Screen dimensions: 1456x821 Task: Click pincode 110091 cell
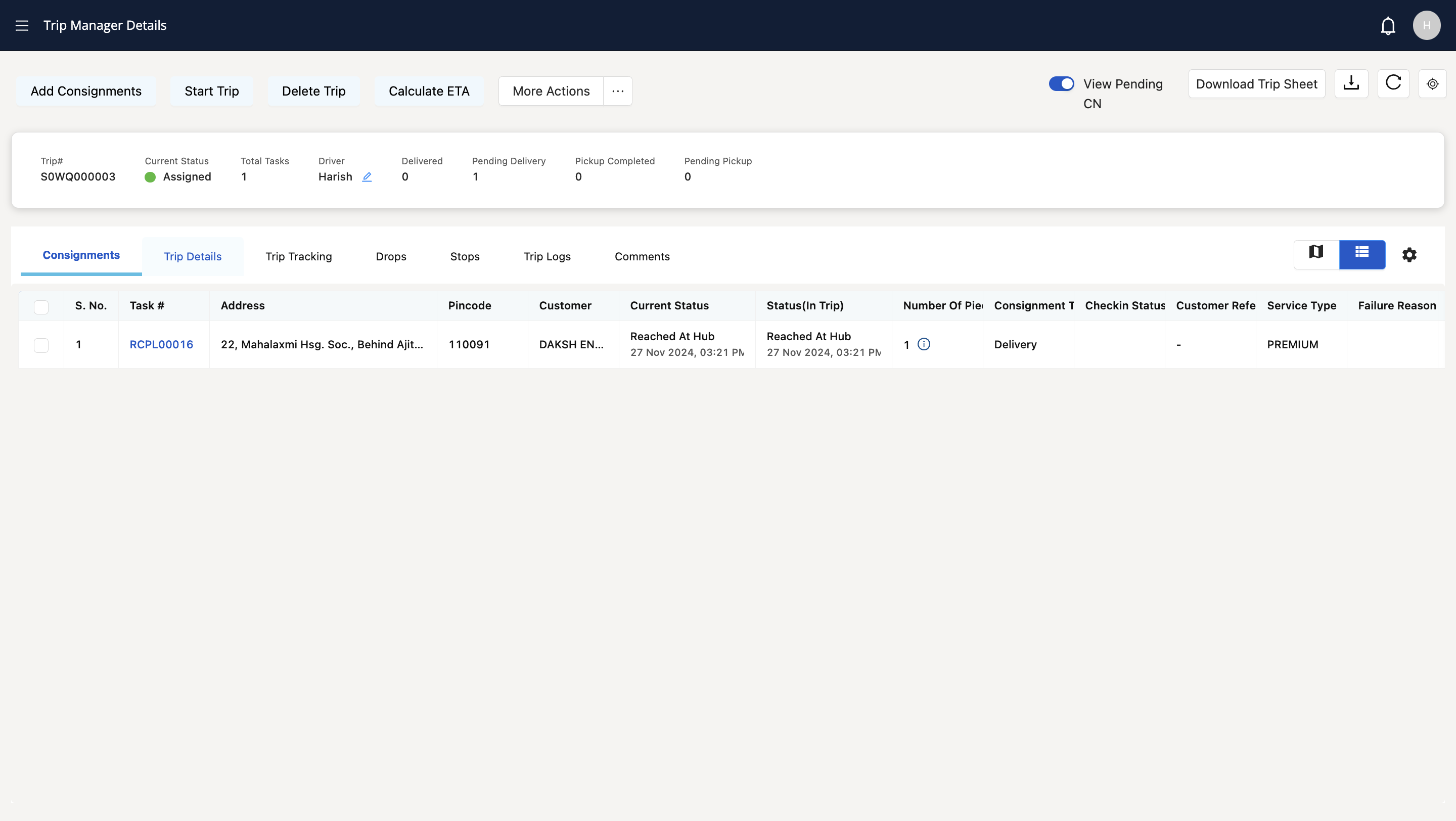482,345
